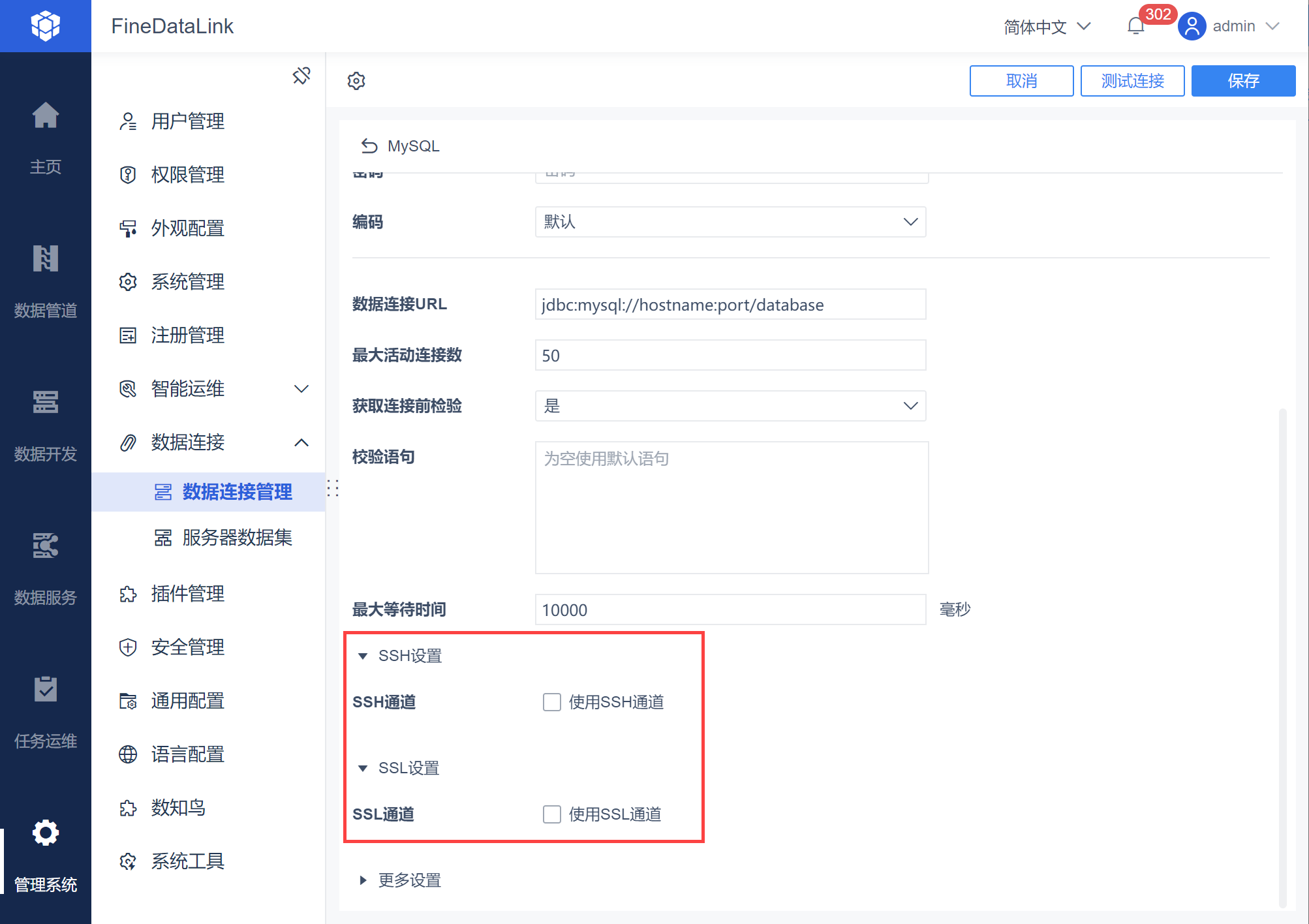The width and height of the screenshot is (1309, 924).
Task: Click the 保存 button
Action: tap(1243, 81)
